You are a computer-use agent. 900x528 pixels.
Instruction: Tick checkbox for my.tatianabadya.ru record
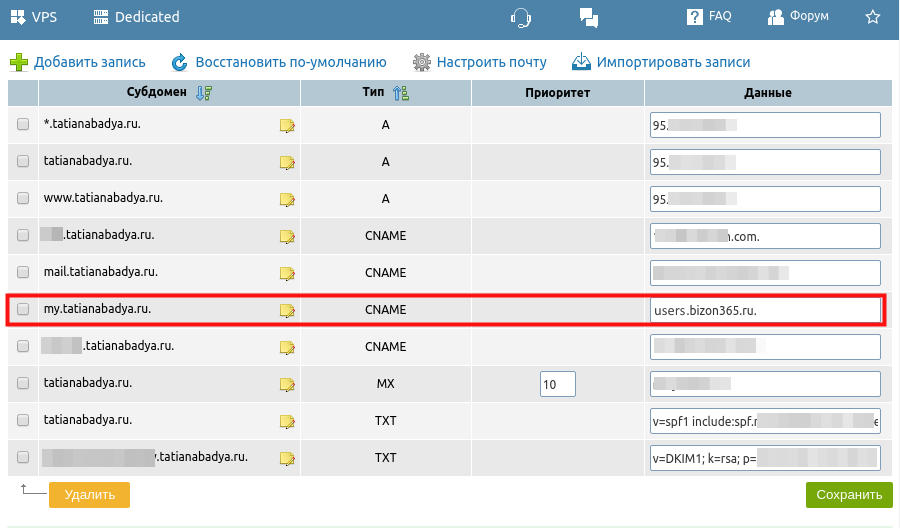point(23,310)
